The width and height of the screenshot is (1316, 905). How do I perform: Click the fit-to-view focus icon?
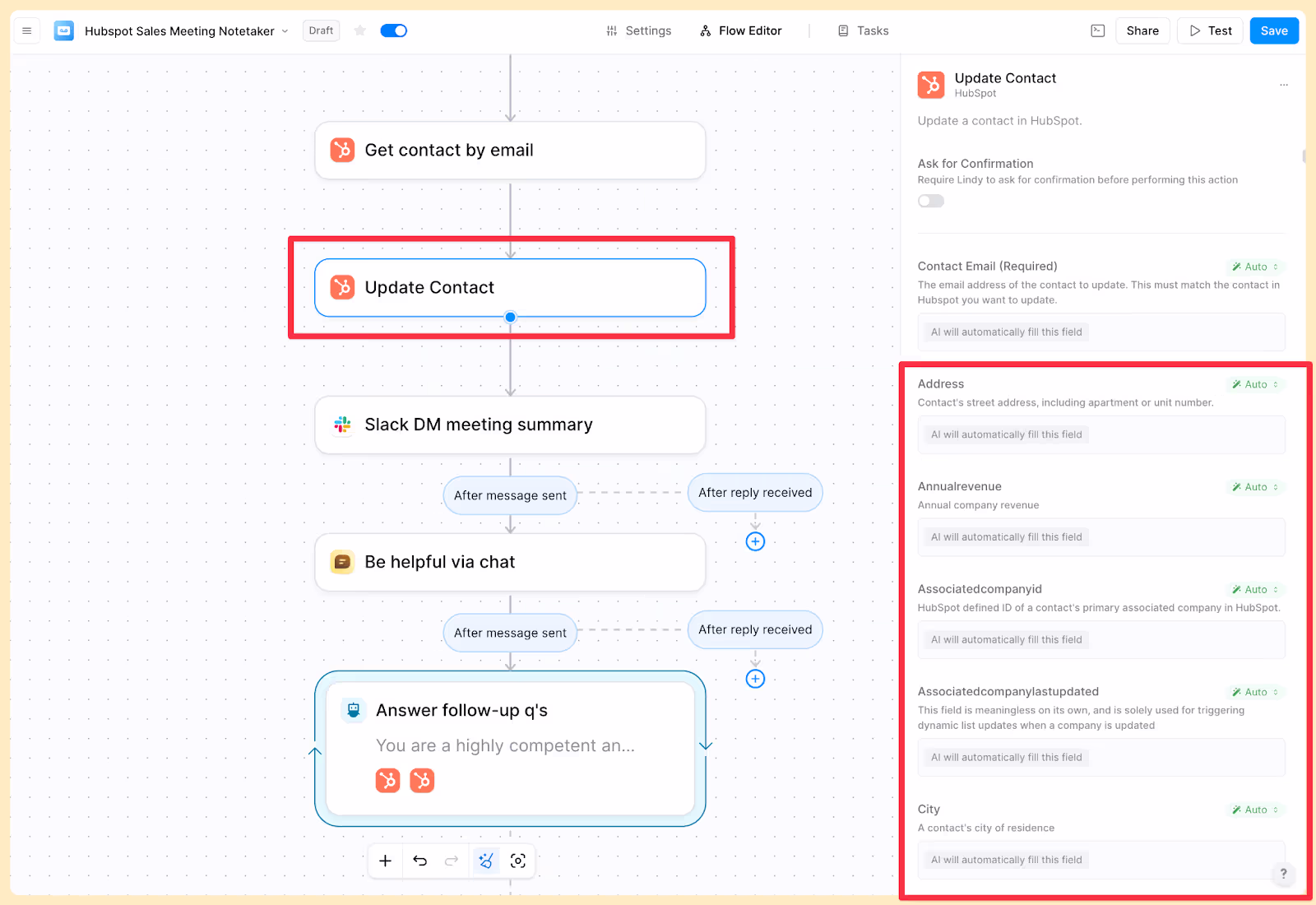pos(518,861)
